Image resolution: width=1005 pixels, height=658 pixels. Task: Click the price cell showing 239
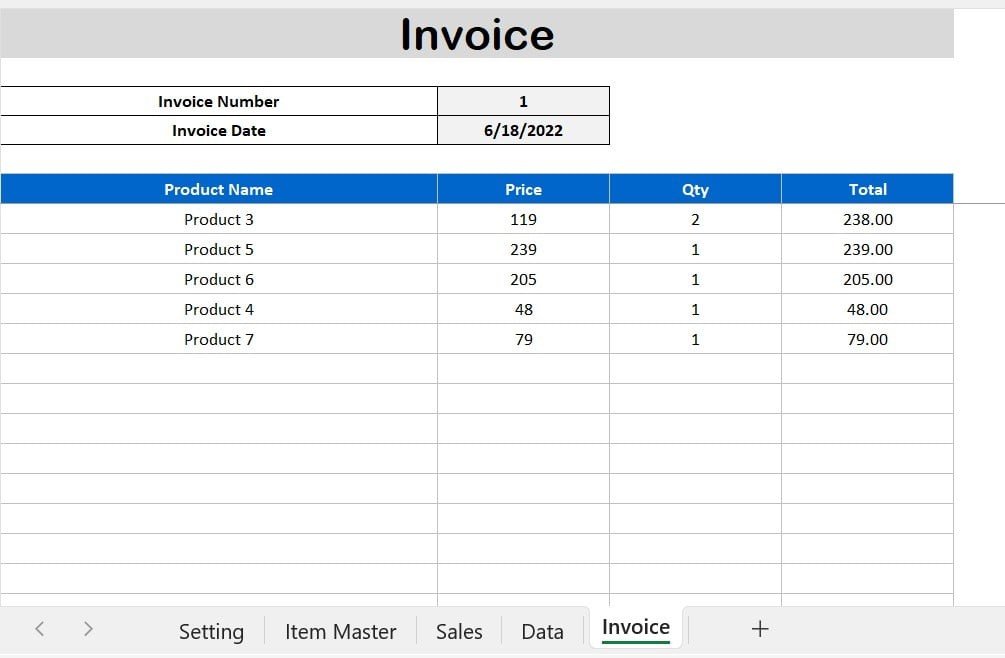pos(524,249)
